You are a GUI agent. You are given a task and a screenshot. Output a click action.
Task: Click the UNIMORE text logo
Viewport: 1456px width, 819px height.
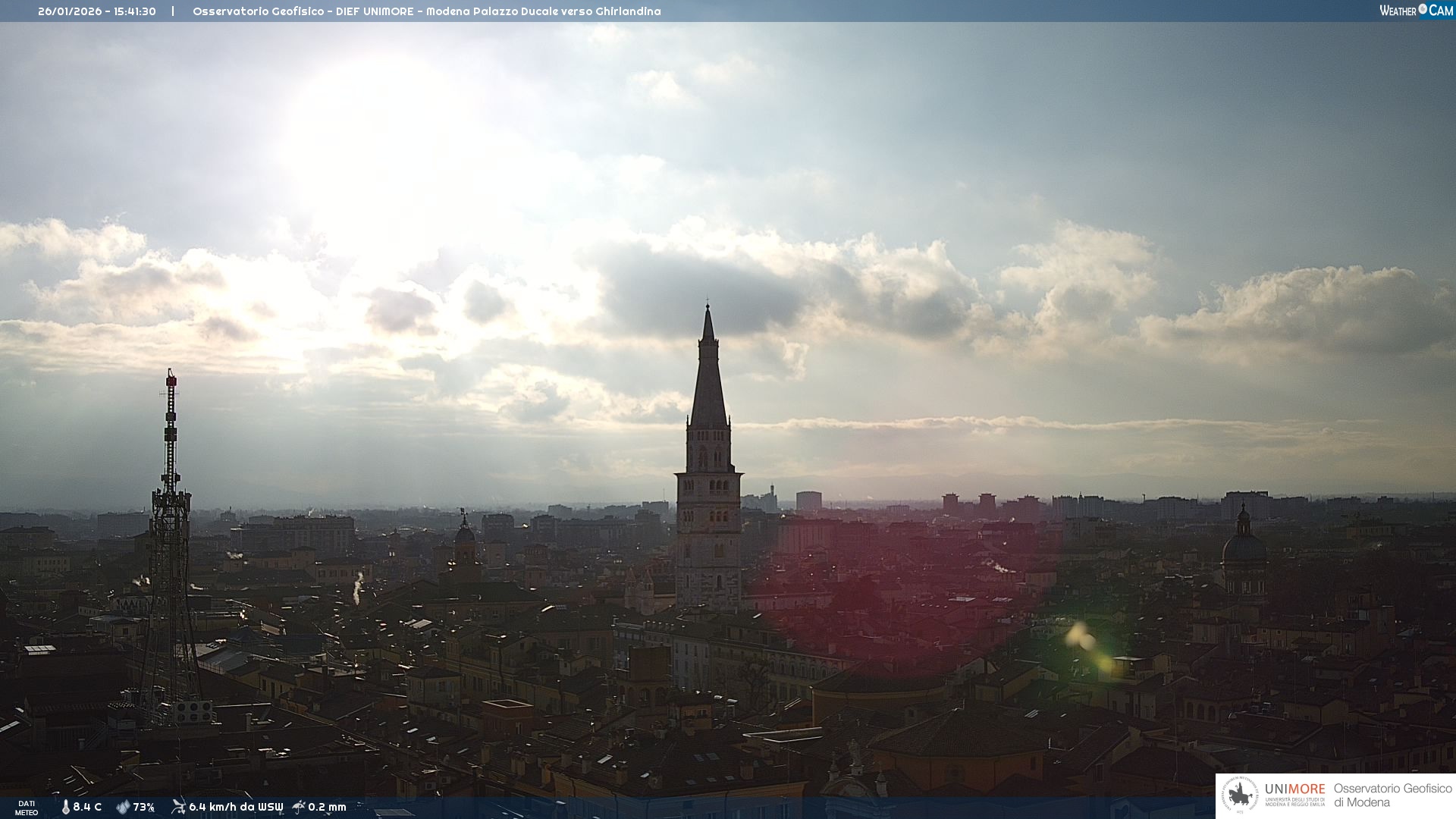(x=1294, y=790)
